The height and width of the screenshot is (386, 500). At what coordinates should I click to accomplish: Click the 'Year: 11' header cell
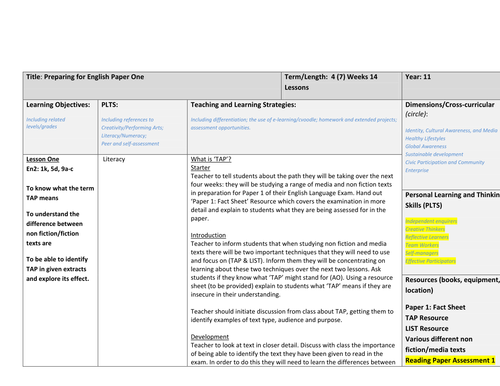point(451,85)
